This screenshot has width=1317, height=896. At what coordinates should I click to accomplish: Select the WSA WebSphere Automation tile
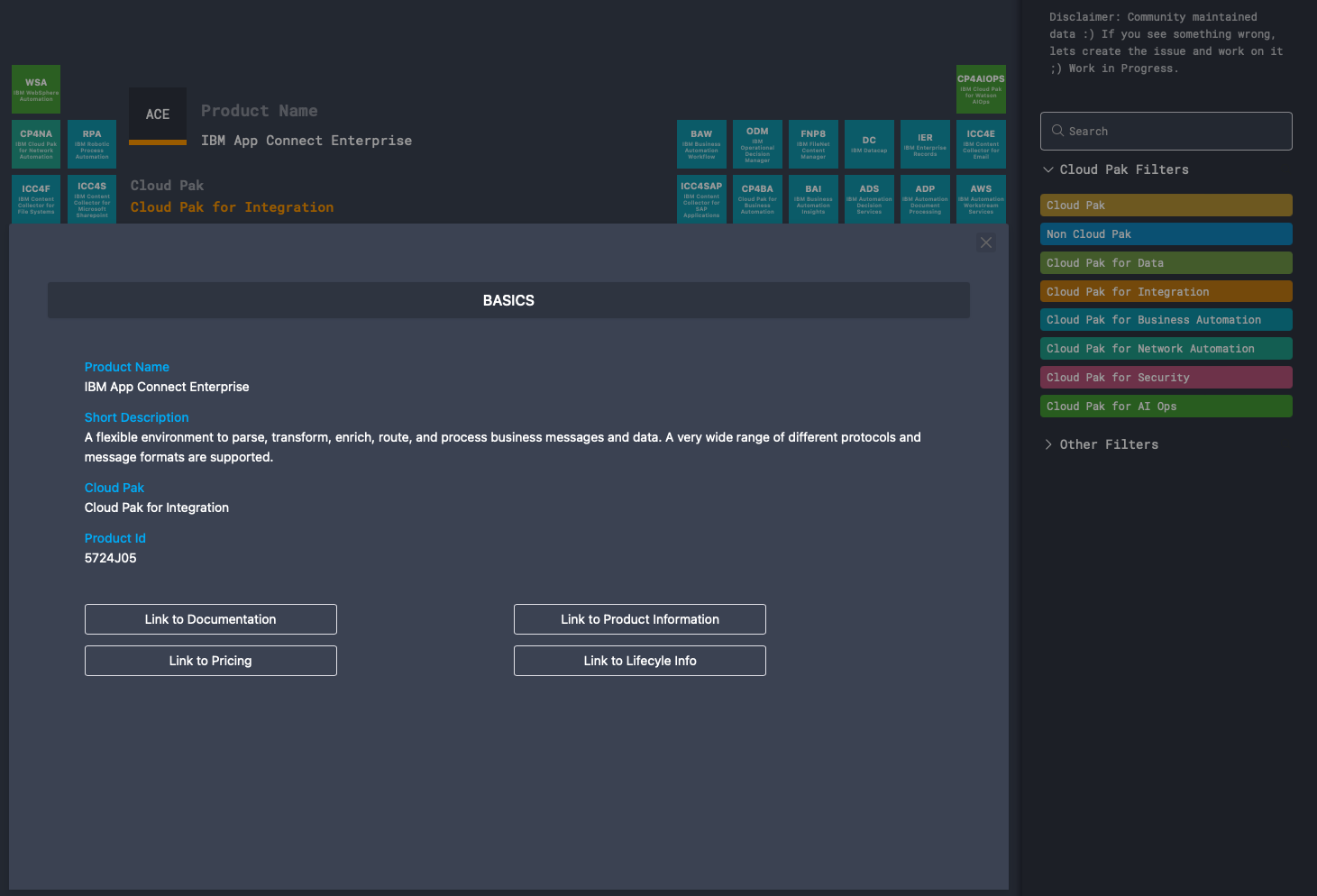click(x=36, y=89)
